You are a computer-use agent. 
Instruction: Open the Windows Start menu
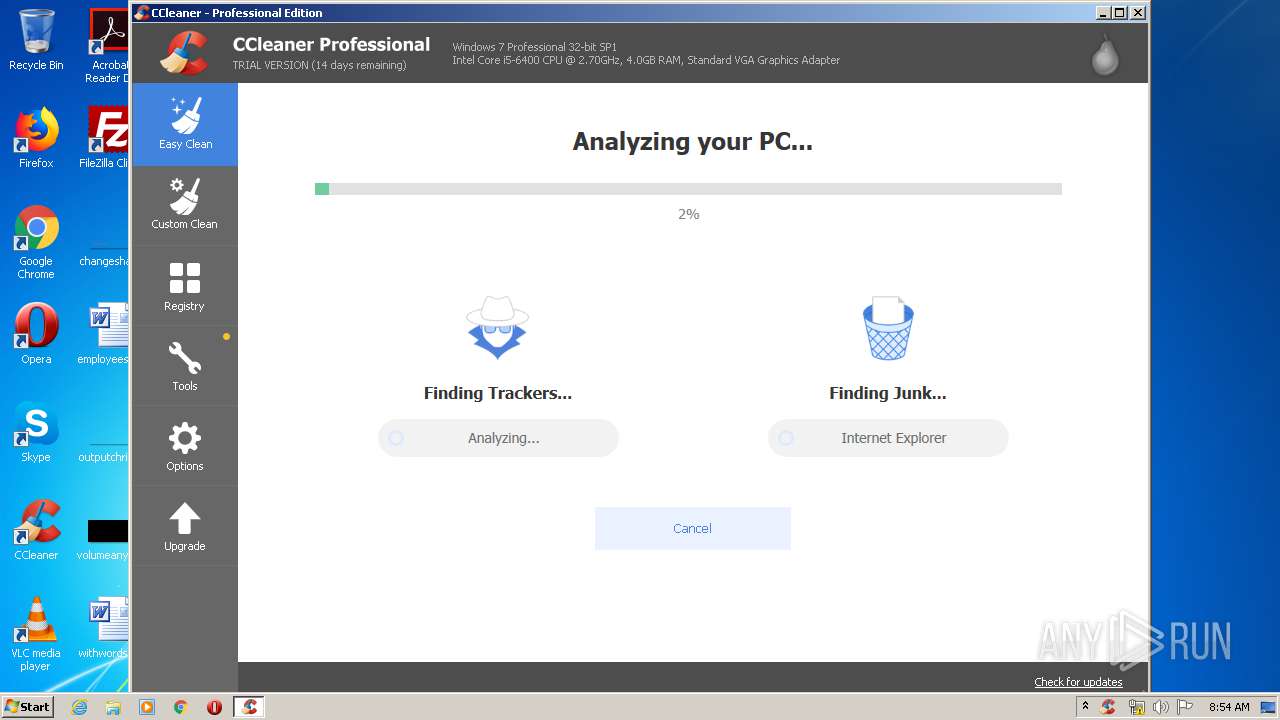click(28, 707)
